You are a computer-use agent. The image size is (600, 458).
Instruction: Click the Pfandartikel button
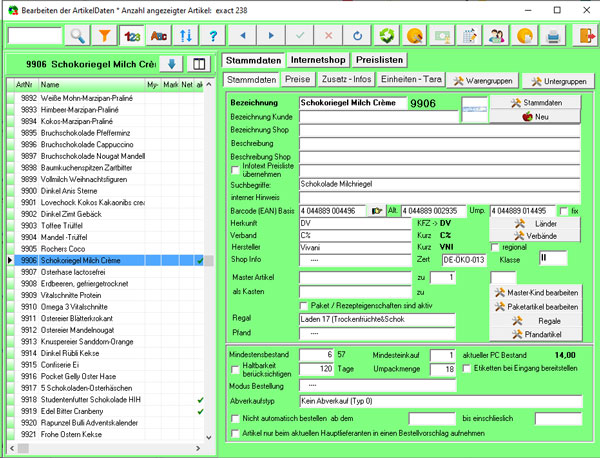(x=536, y=334)
